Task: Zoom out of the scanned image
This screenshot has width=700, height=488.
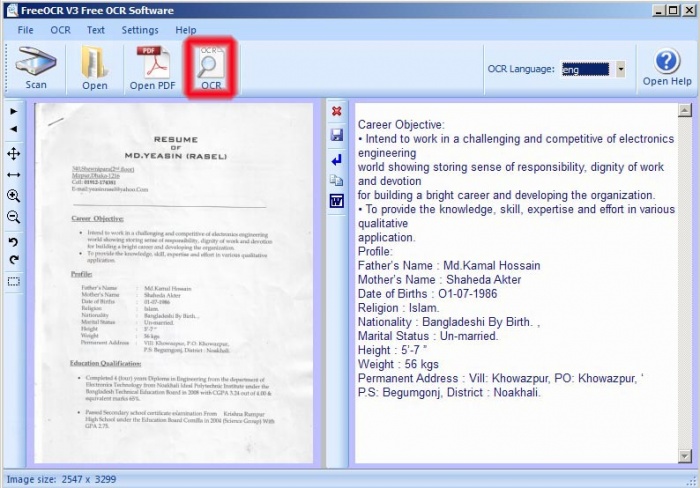Action: [14, 217]
